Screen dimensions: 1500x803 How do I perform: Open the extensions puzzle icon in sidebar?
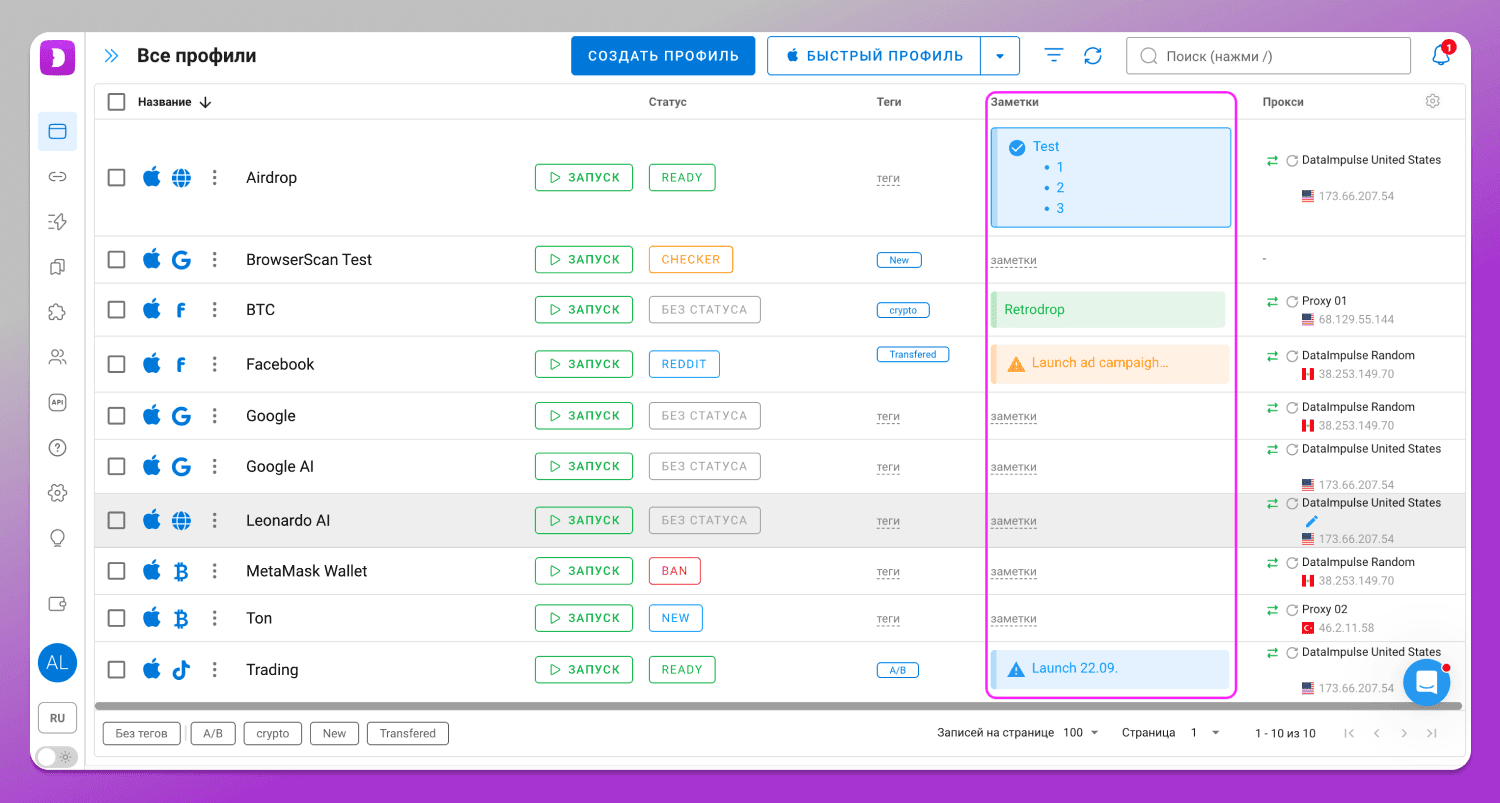[x=57, y=312]
